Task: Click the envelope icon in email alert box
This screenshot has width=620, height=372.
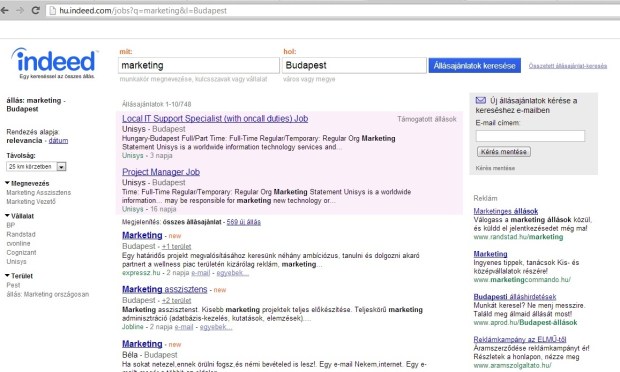Action: click(x=480, y=100)
